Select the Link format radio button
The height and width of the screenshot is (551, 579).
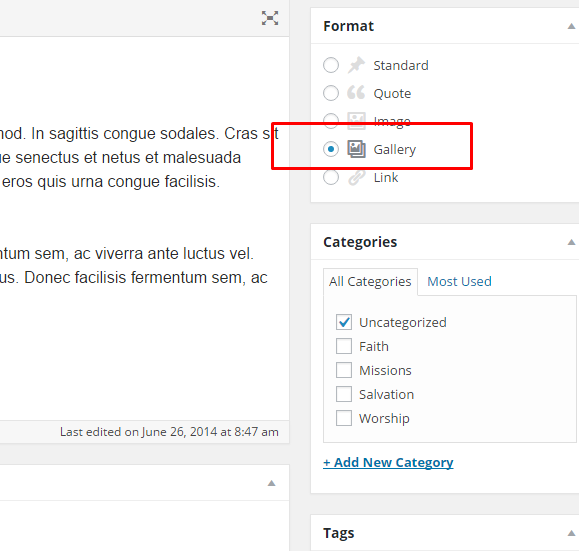click(331, 177)
